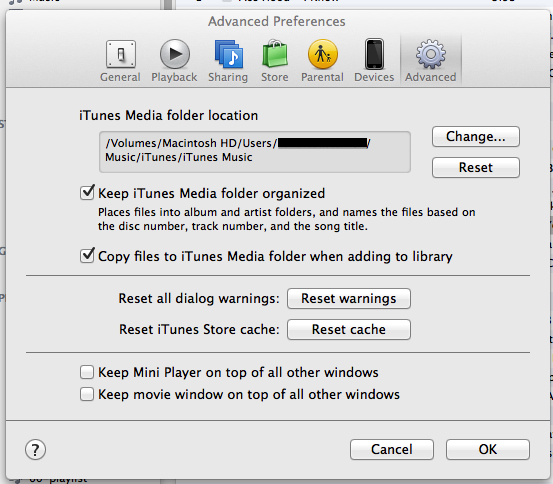Click the Places files into album description text

click(x=286, y=219)
